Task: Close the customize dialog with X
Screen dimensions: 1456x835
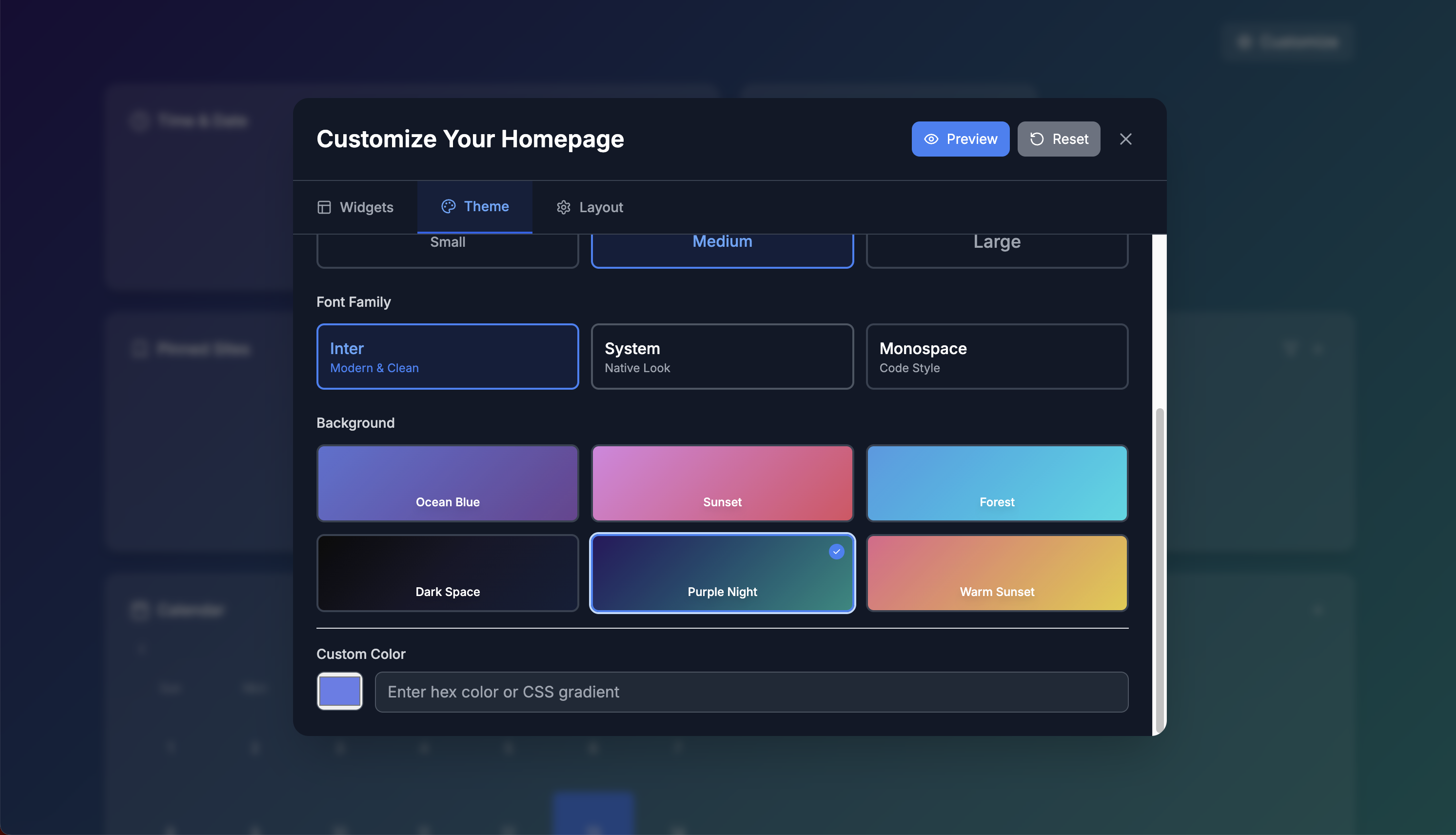Action: point(1125,139)
